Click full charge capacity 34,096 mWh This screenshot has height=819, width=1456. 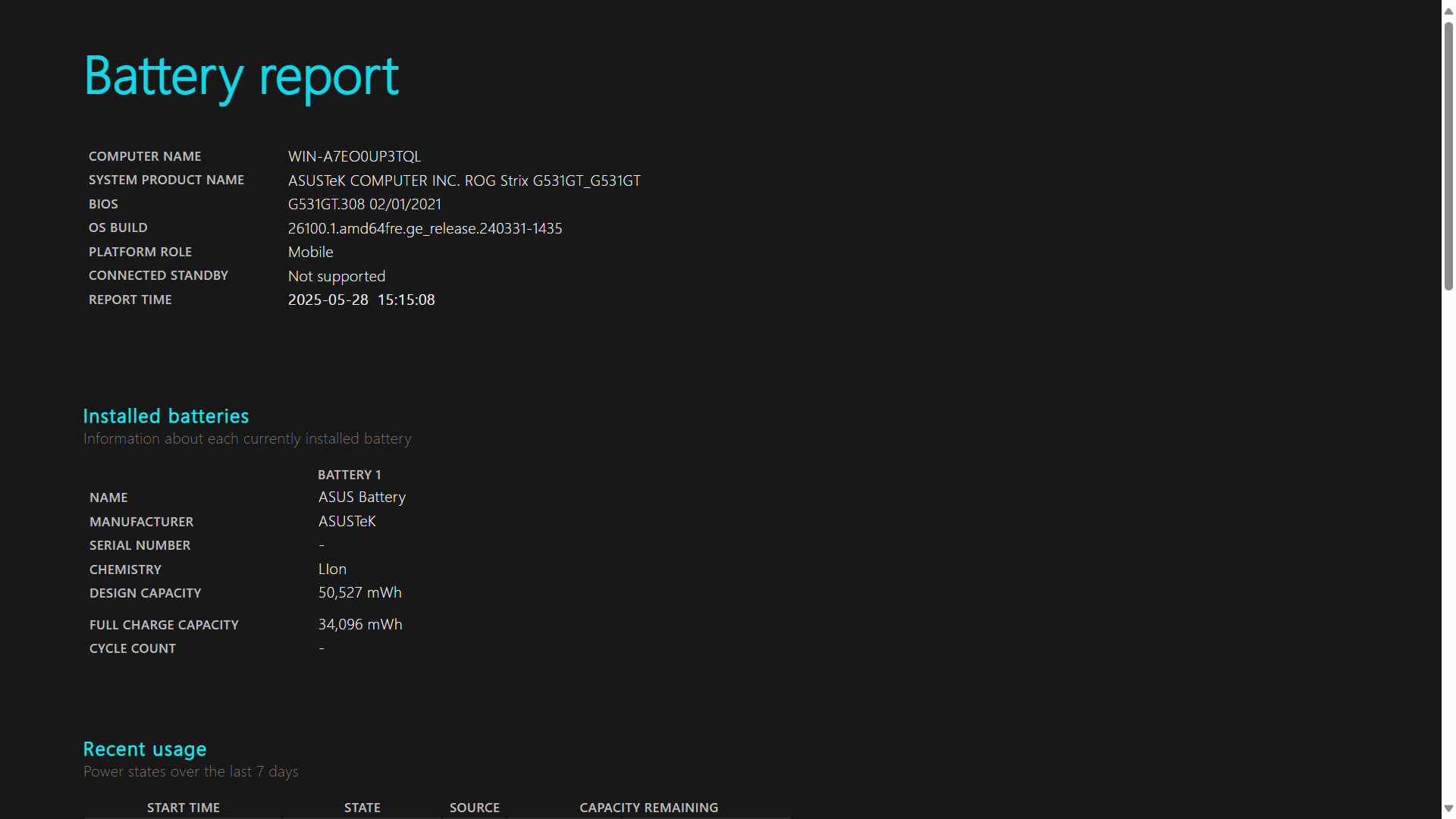coord(359,624)
